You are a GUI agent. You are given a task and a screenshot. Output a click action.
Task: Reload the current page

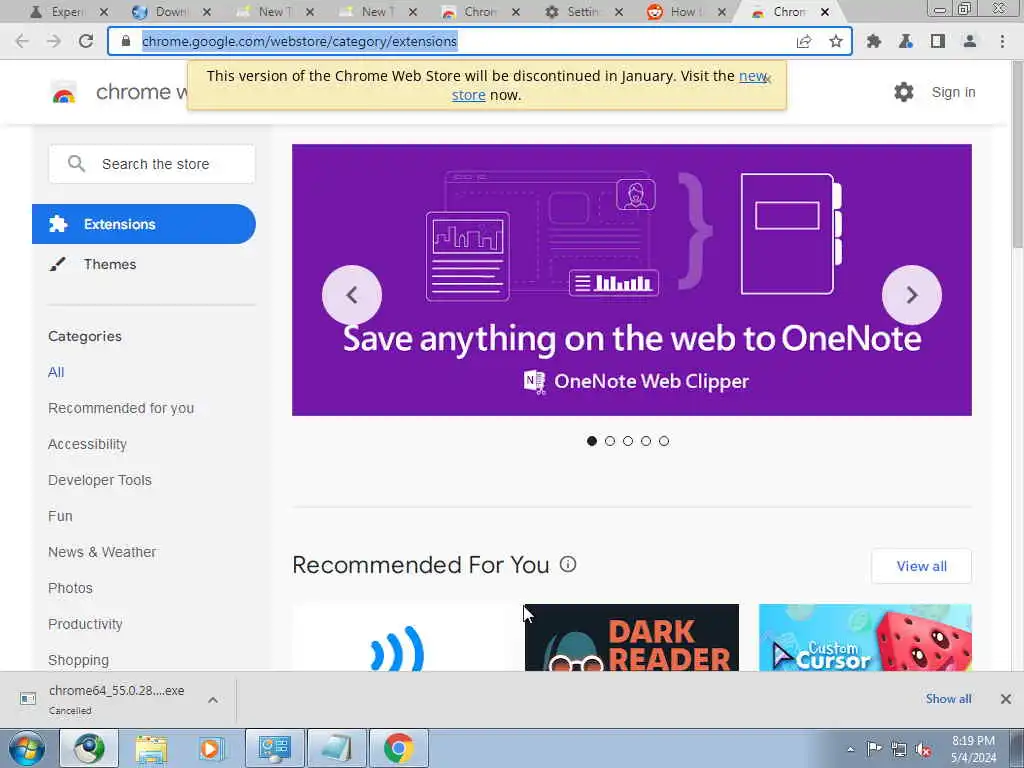click(x=86, y=41)
